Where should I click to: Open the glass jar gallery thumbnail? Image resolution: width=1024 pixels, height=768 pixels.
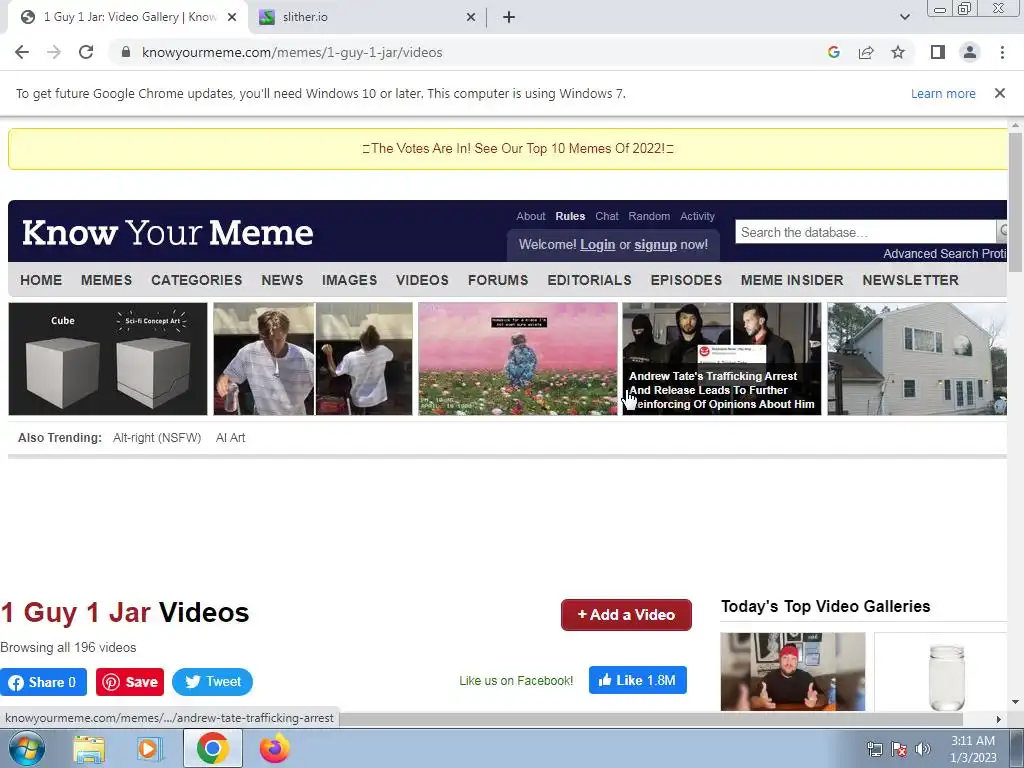941,671
